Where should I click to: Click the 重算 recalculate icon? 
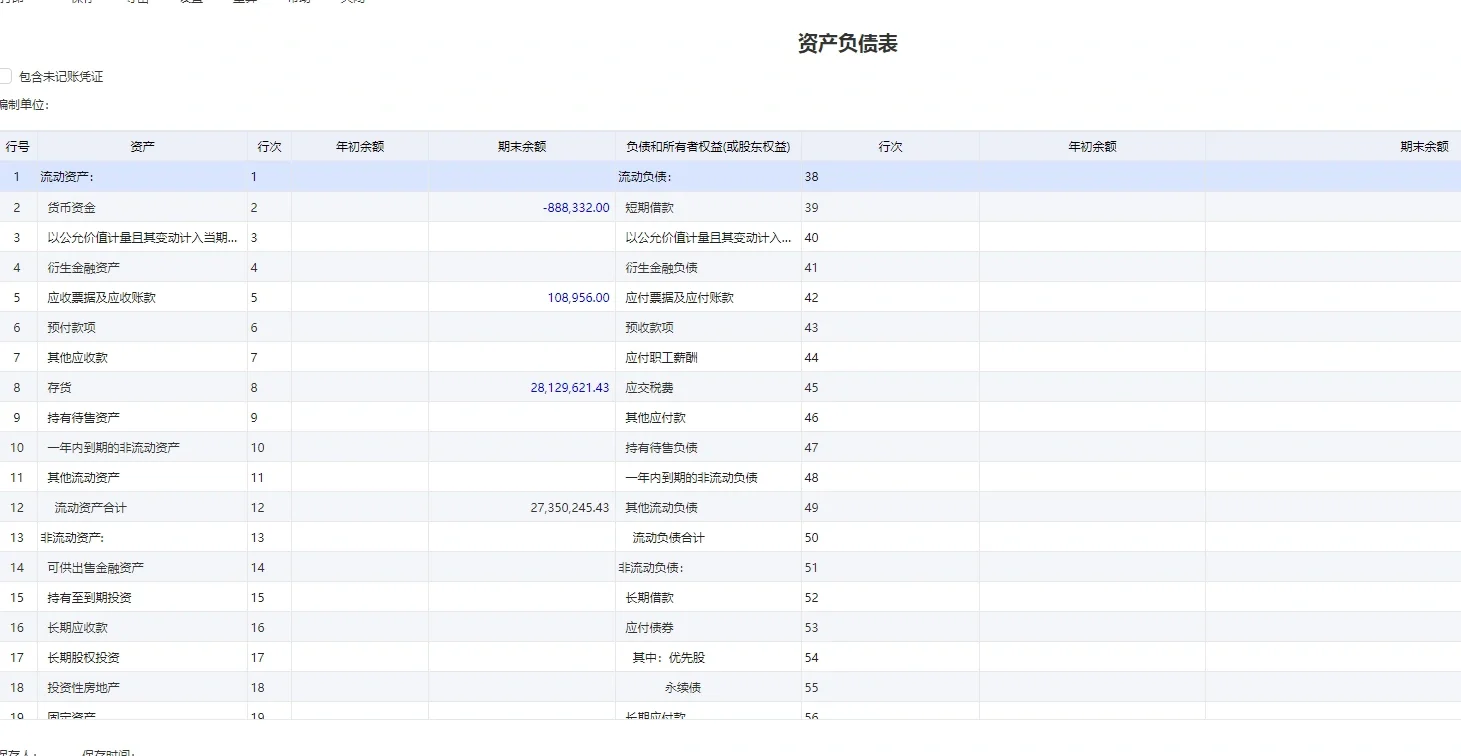(x=245, y=3)
